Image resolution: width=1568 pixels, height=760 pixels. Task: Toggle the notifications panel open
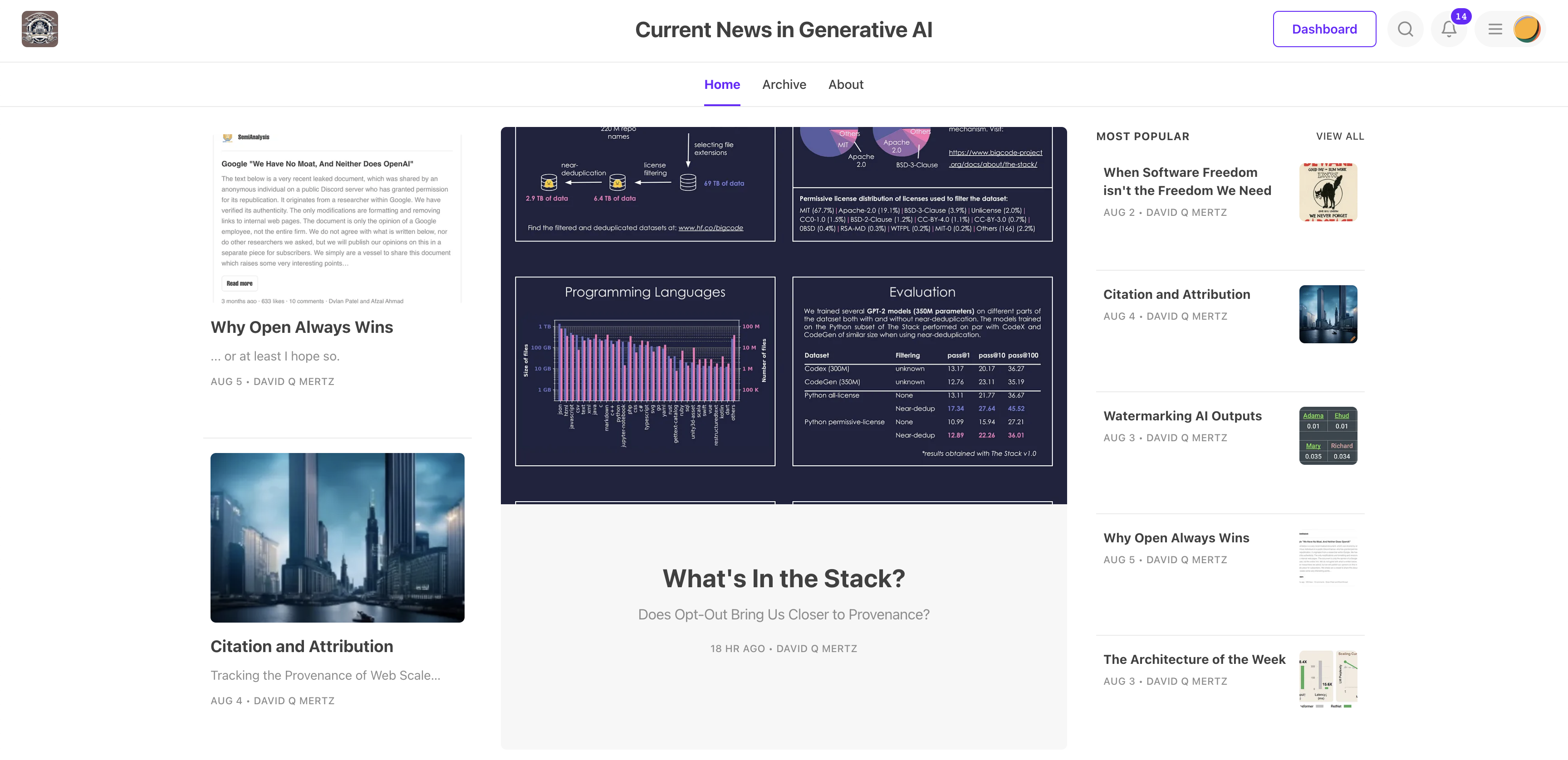(x=1450, y=28)
